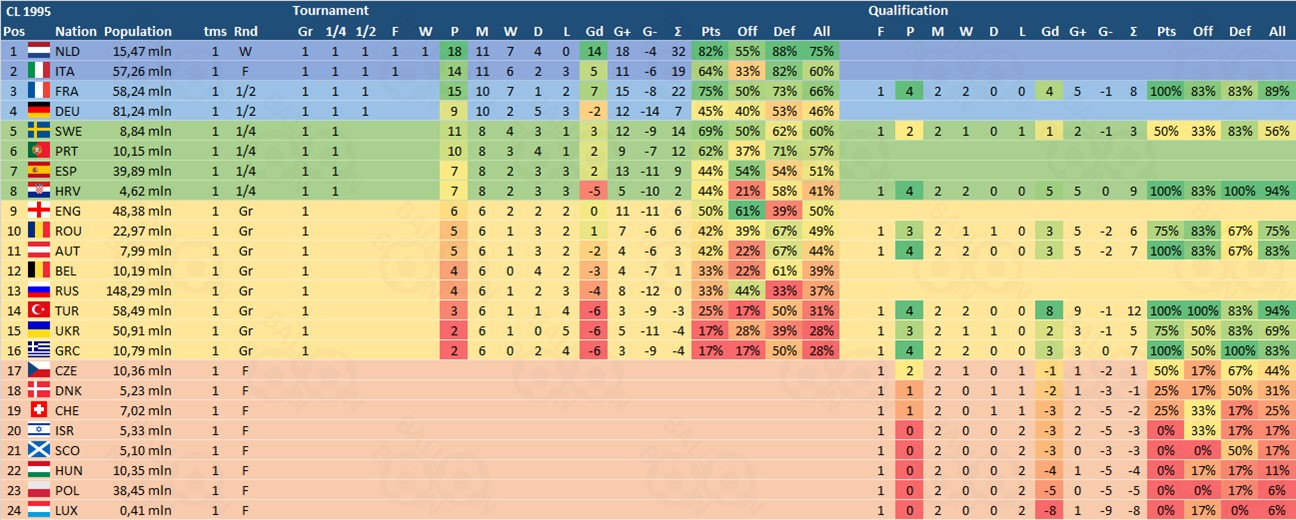
Task: Click the Netherlands flag icon
Action: (39, 50)
